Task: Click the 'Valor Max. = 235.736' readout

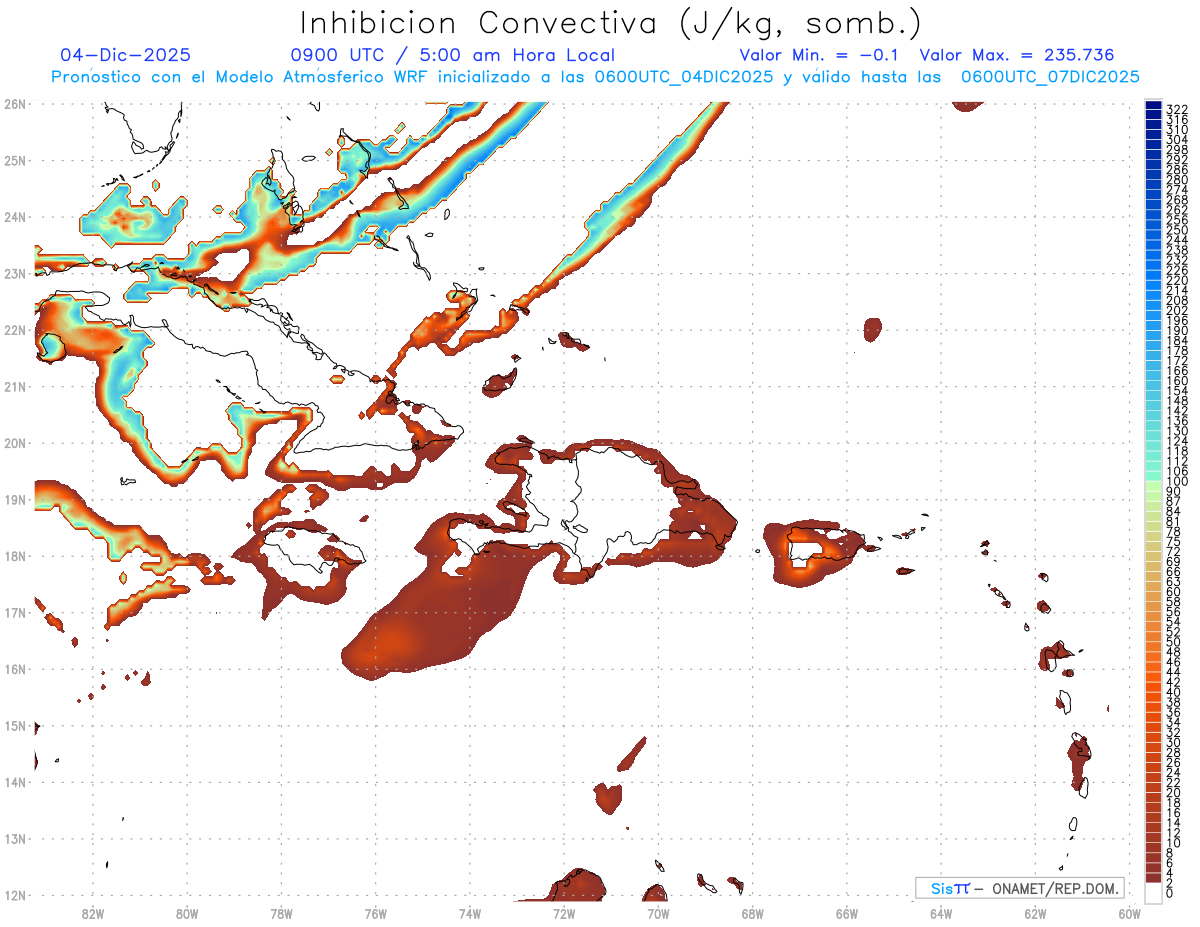Action: click(x=1017, y=55)
